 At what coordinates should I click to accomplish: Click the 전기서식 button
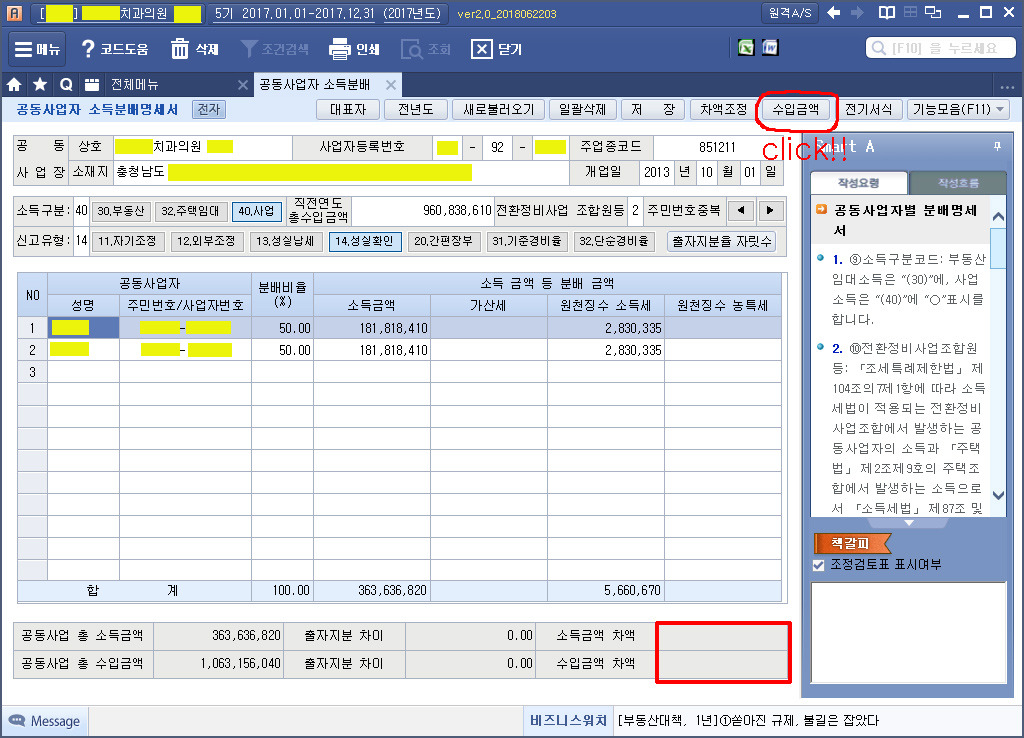(869, 110)
